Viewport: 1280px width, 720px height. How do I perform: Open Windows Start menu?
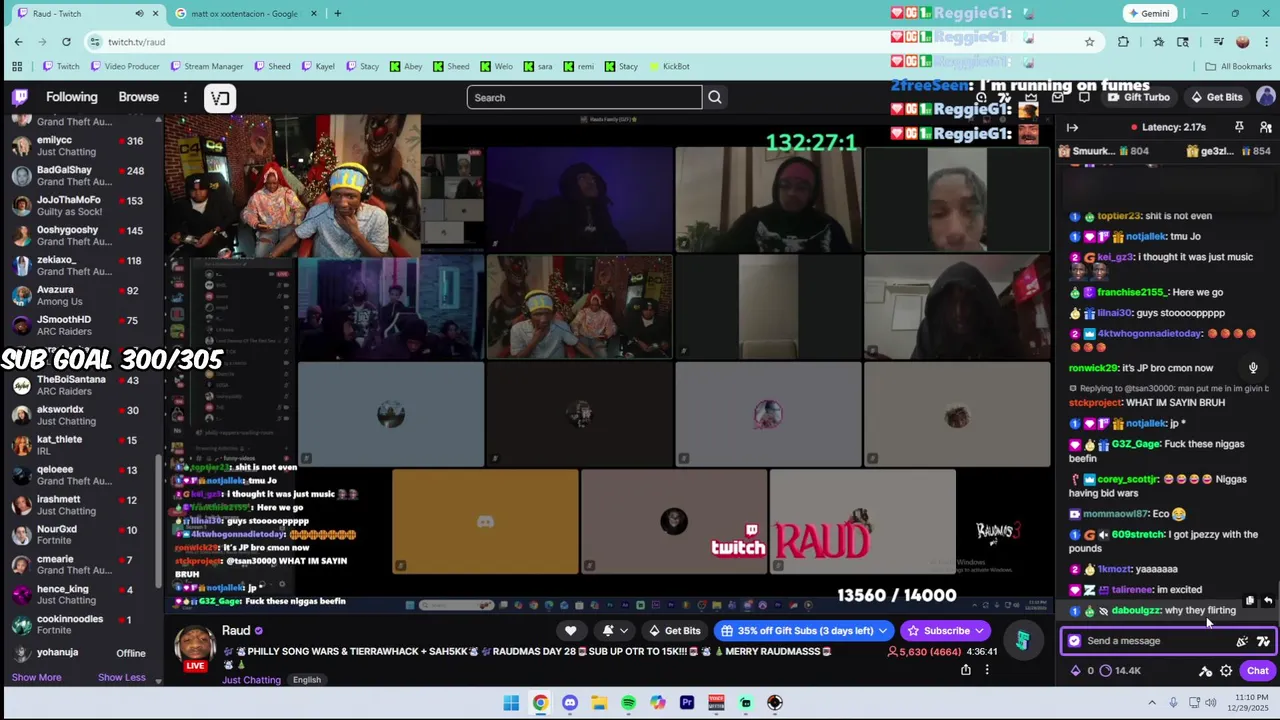pos(511,703)
